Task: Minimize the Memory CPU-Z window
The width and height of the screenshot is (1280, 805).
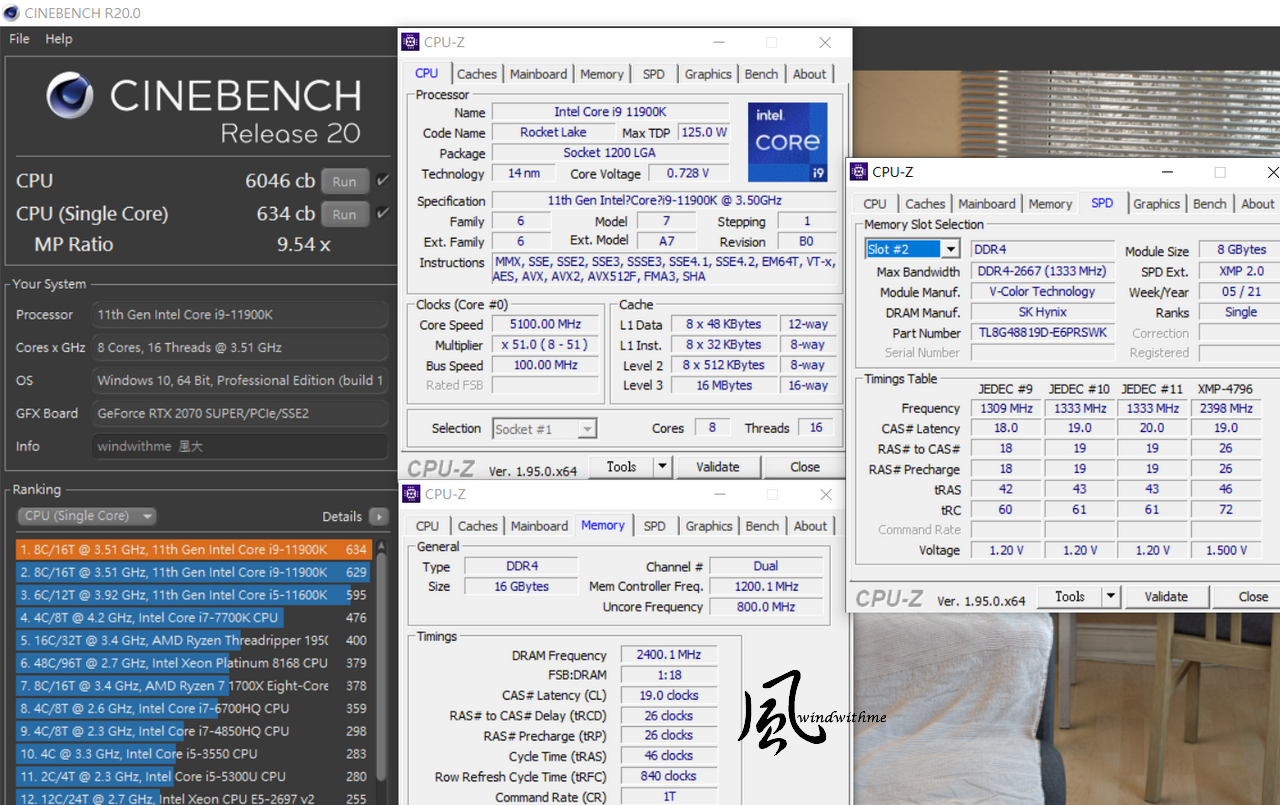Action: point(718,495)
